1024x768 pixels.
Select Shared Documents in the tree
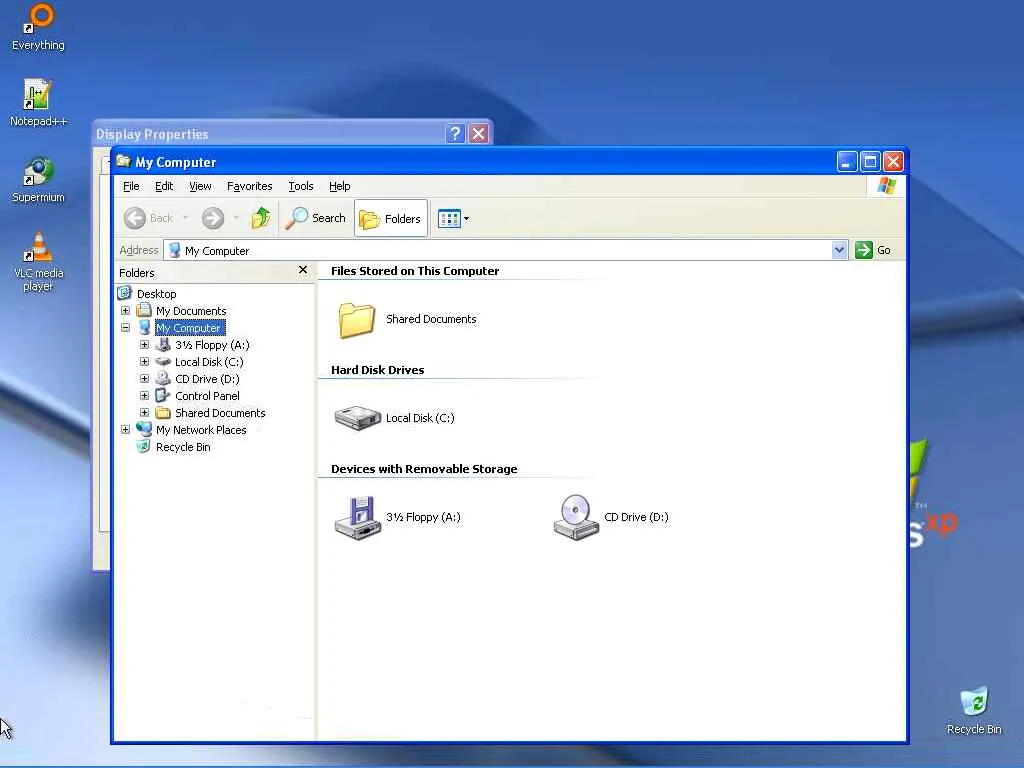[x=220, y=413]
